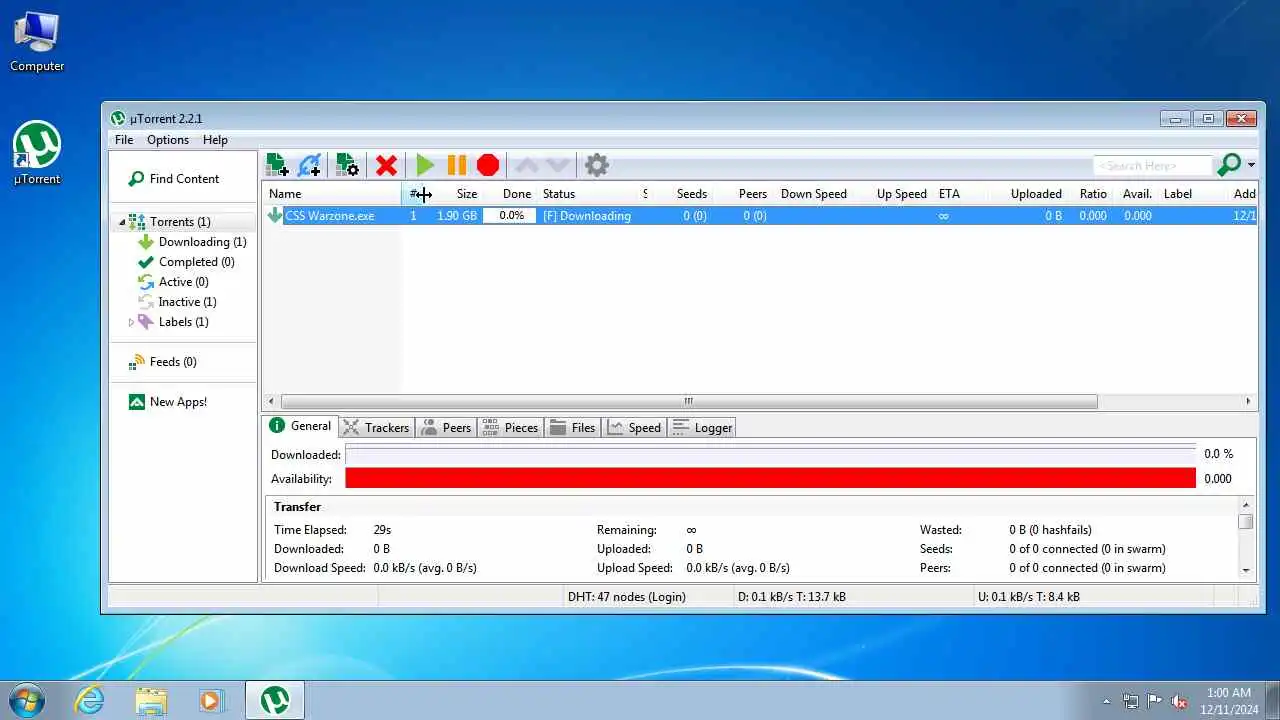The image size is (1280, 720).
Task: Collapse the Torrents (1) tree node
Action: click(x=122, y=222)
